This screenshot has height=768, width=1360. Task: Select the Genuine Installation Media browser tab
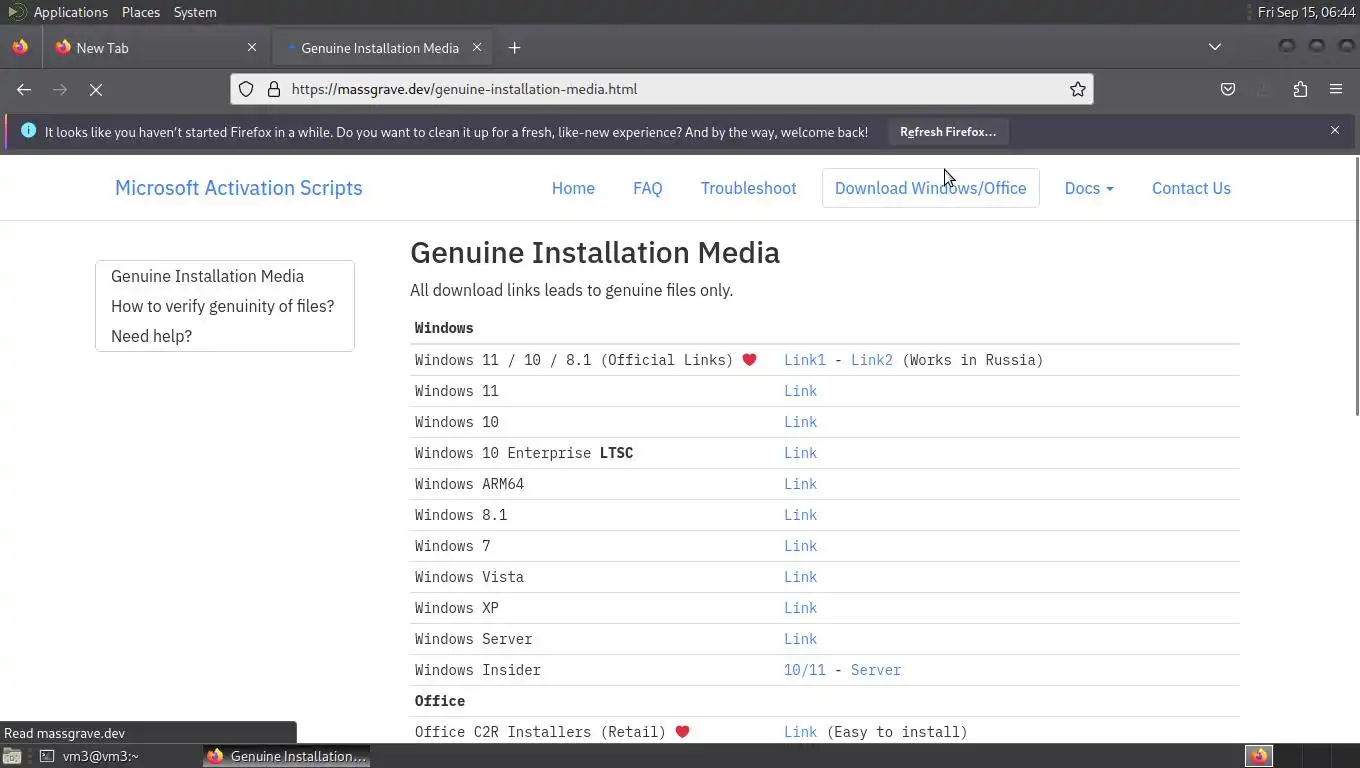(380, 47)
